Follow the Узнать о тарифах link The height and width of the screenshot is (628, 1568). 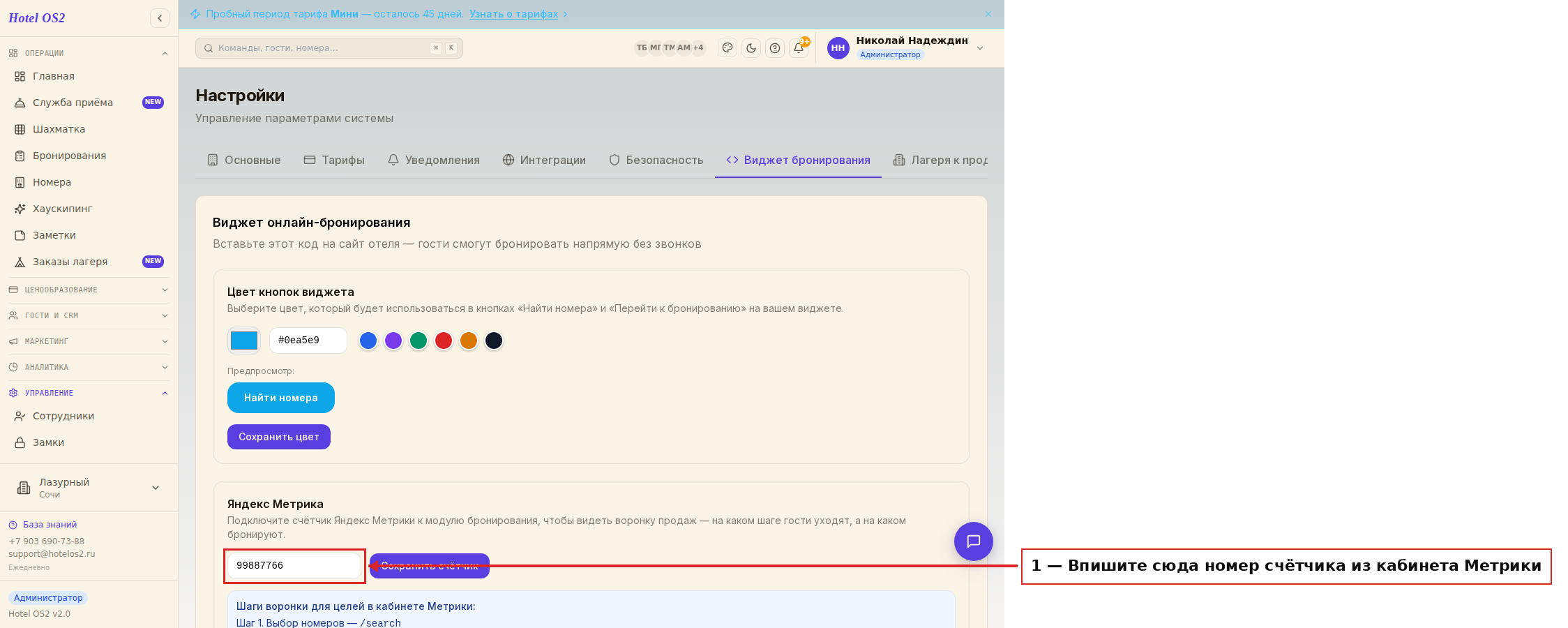coord(514,14)
